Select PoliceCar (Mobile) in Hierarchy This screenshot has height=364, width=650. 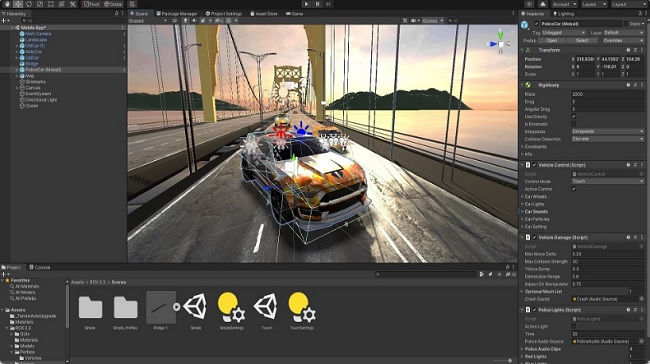pos(43,70)
